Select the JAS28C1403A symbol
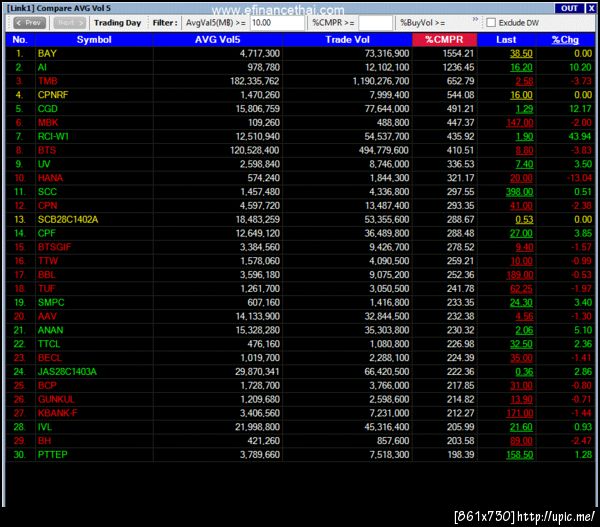600x527 pixels. click(x=67, y=372)
